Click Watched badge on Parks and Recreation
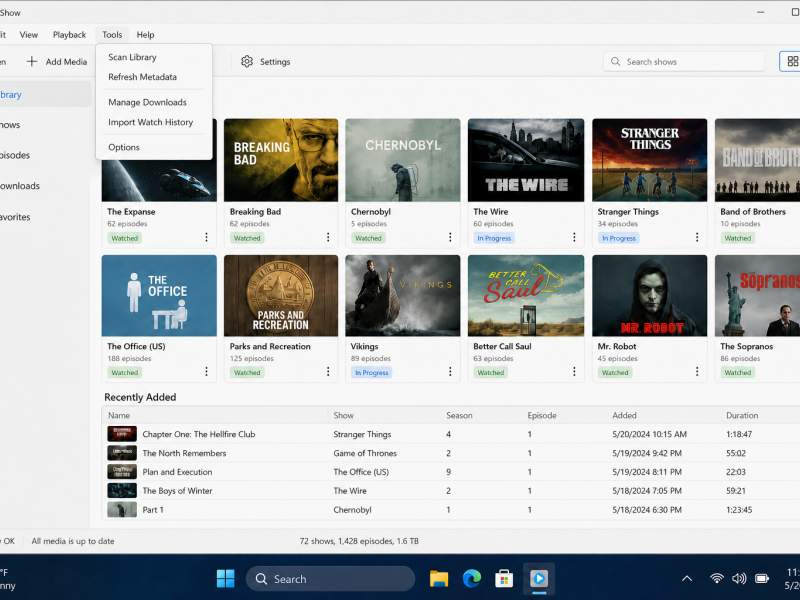Viewport: 800px width, 600px height. point(247,372)
